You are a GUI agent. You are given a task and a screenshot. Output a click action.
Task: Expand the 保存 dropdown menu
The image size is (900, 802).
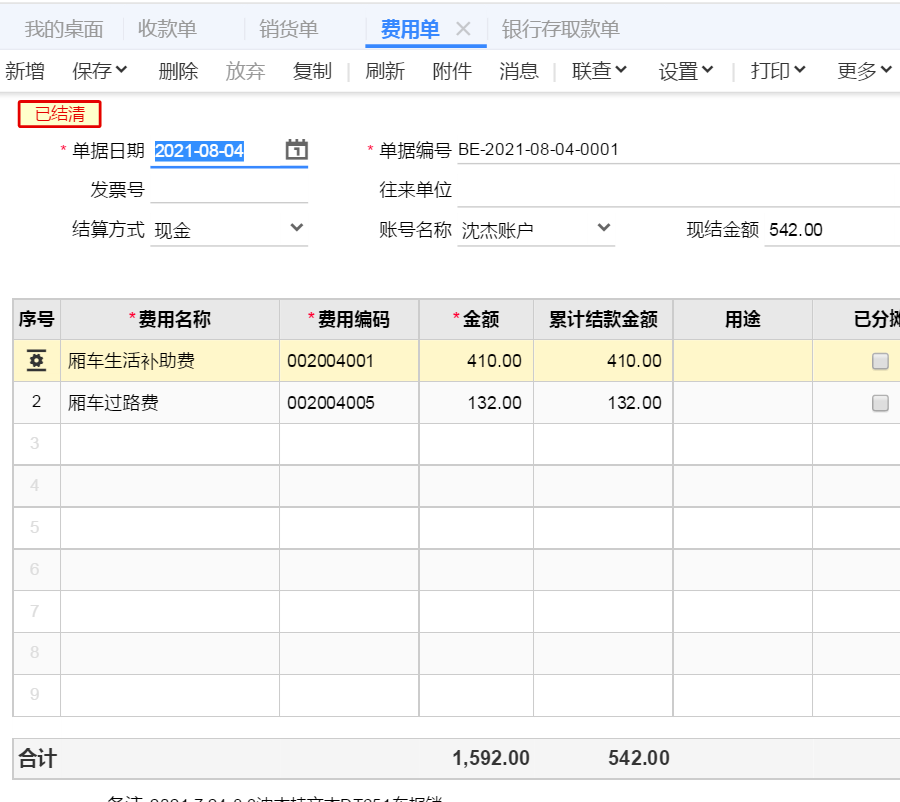(x=99, y=71)
